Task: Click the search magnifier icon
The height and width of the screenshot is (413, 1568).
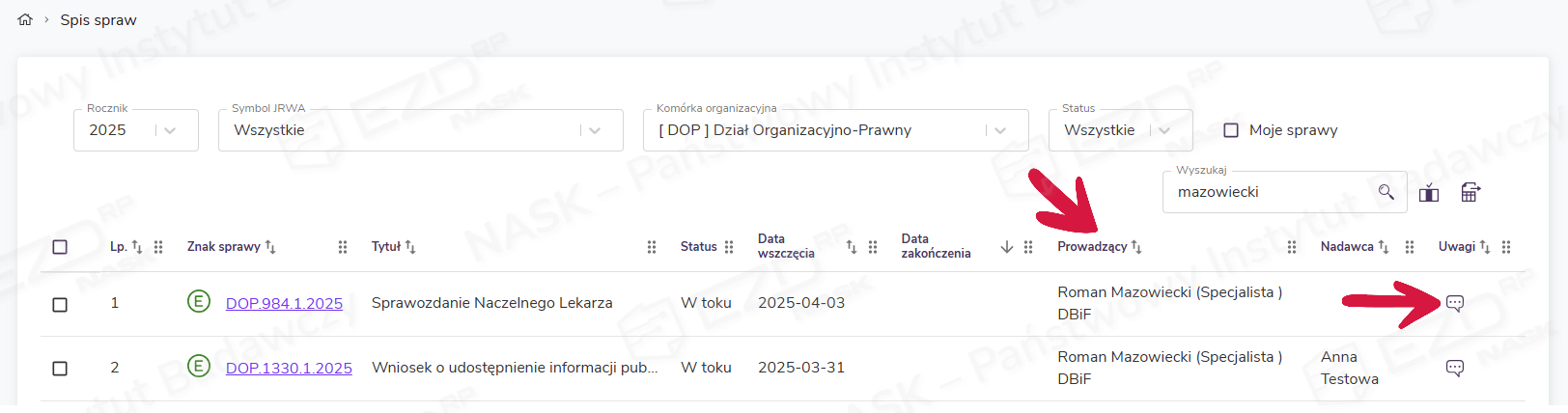Action: click(x=1386, y=192)
